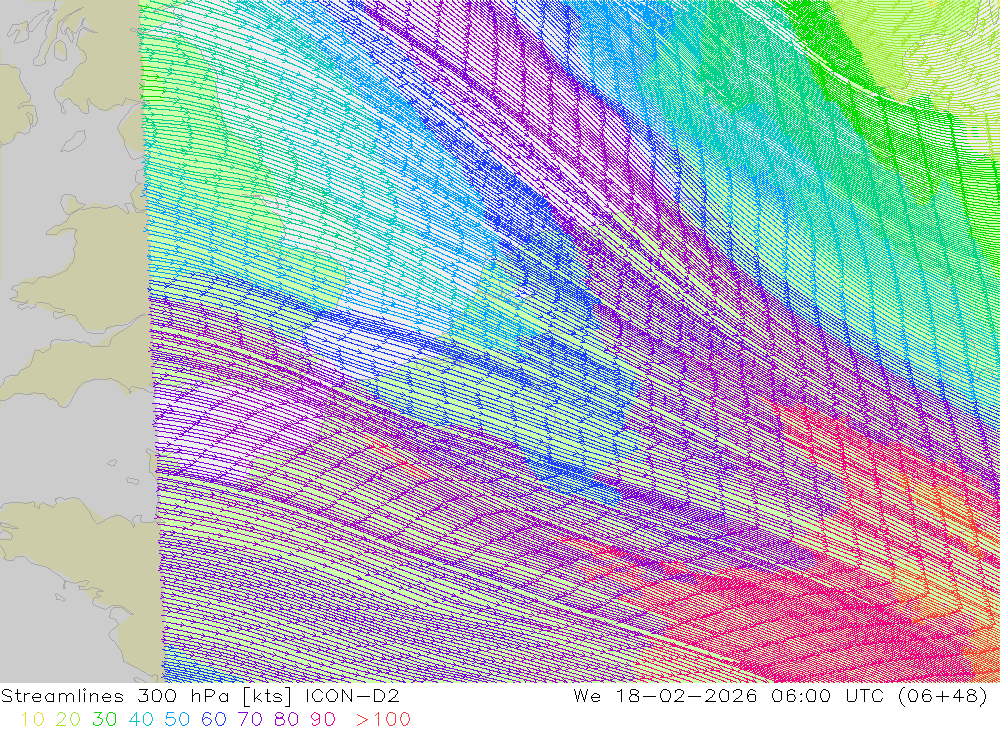Image resolution: width=1000 pixels, height=733 pixels.
Task: Click the '(06+48)' forecast offset text
Action: click(x=943, y=696)
